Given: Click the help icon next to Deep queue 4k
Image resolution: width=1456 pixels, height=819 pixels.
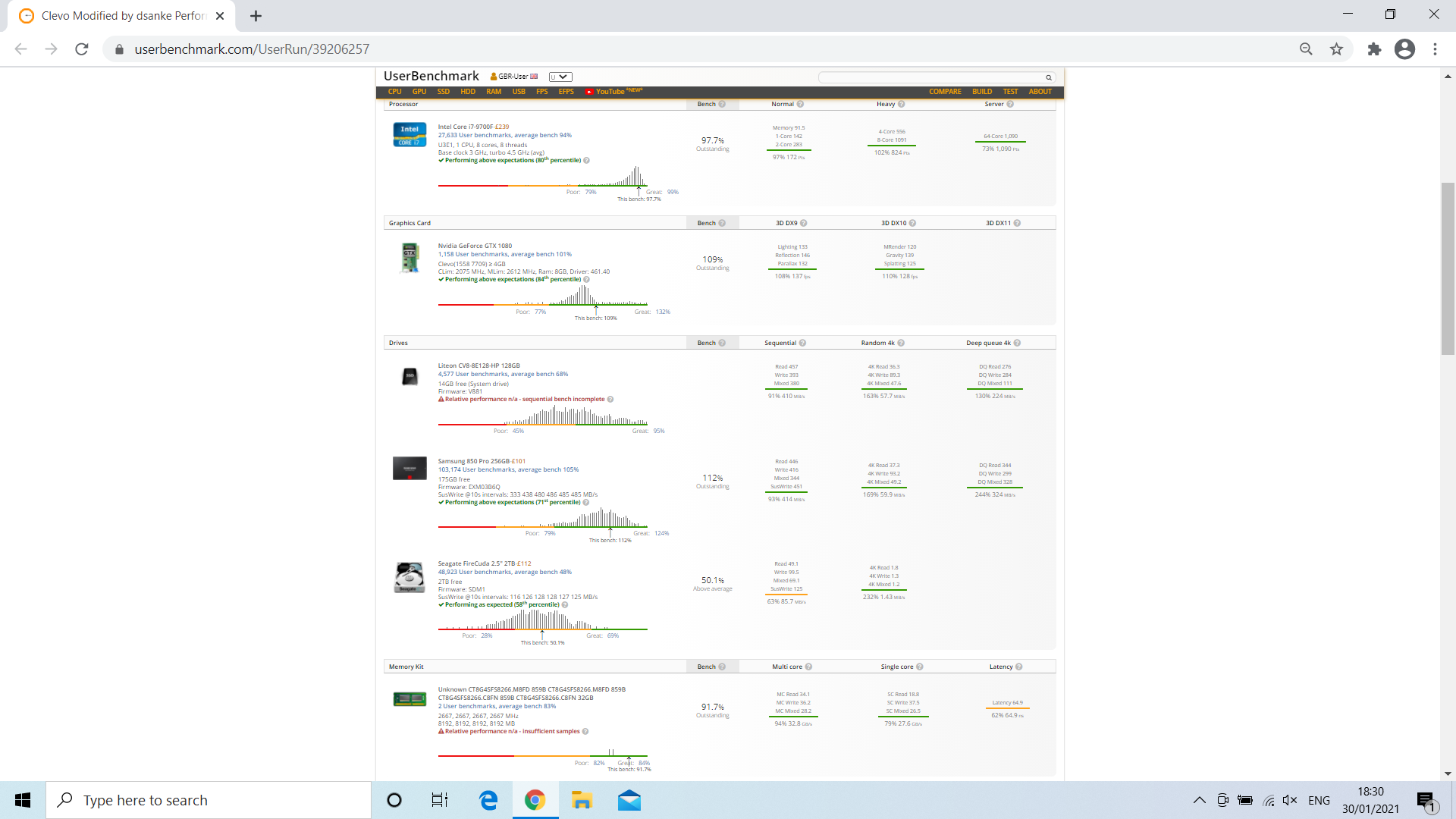Looking at the screenshot, I should click(1017, 344).
